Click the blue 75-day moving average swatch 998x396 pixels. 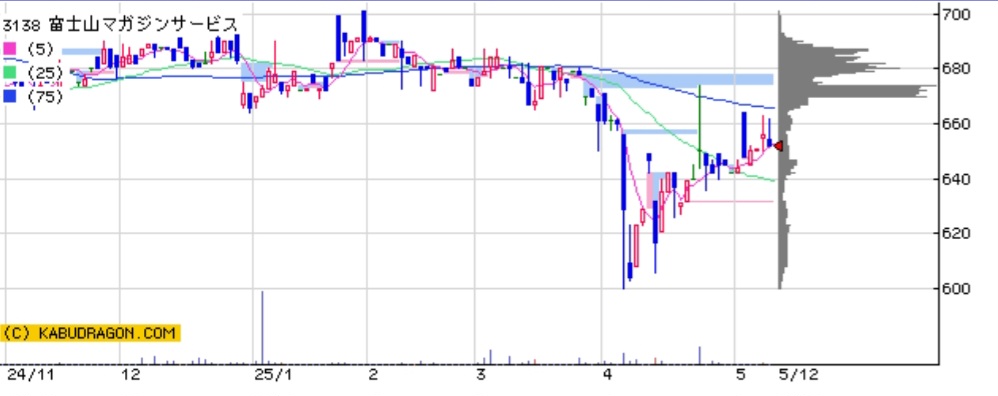[10, 96]
